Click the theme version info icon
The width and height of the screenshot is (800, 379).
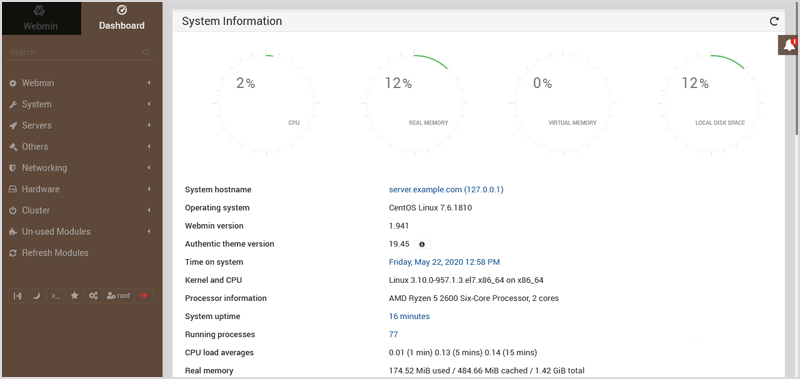(422, 244)
